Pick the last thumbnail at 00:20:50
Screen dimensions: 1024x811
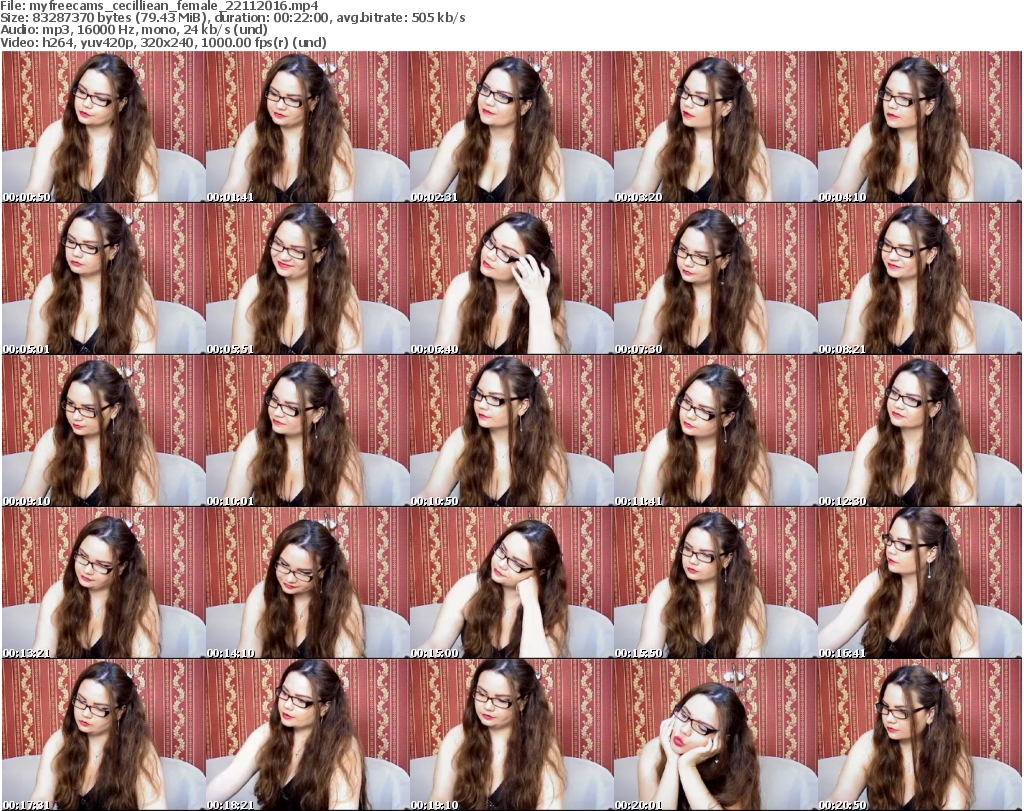point(919,735)
